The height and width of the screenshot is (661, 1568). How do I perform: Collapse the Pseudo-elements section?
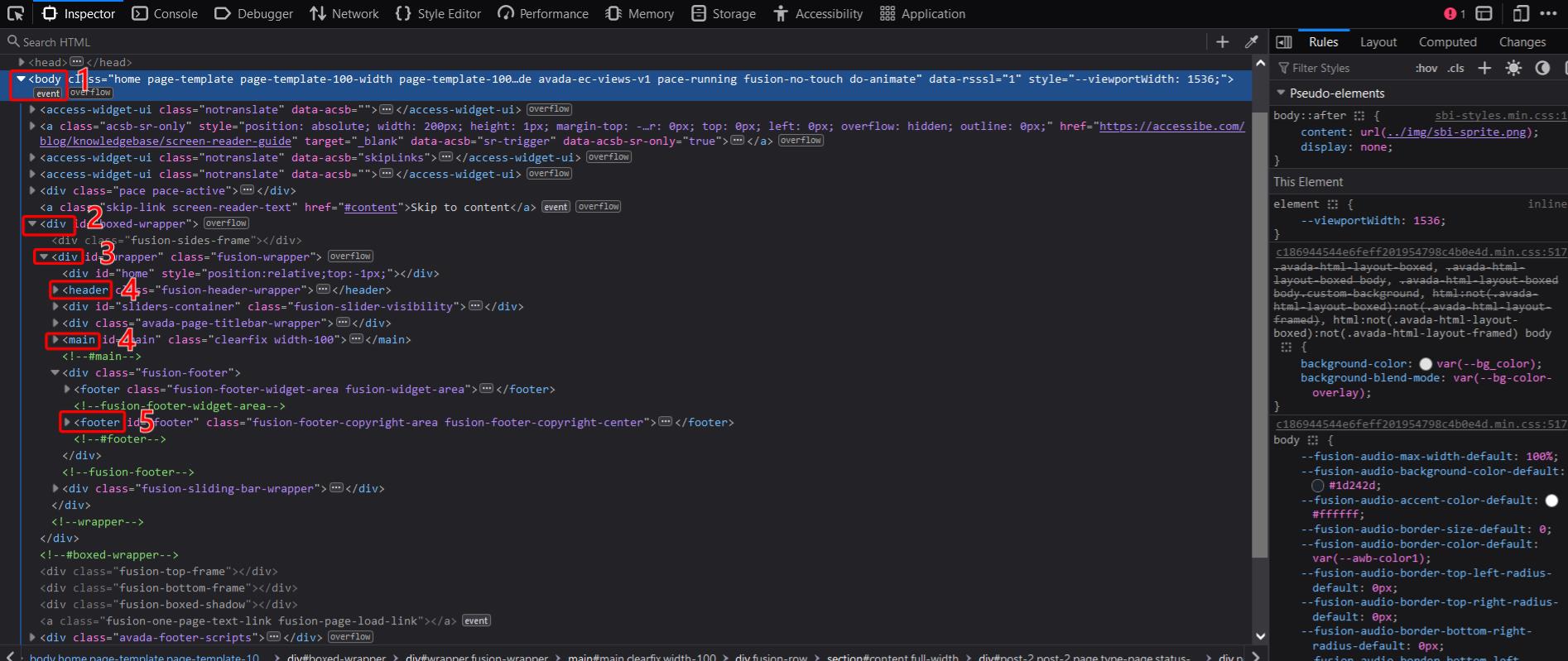click(1282, 93)
